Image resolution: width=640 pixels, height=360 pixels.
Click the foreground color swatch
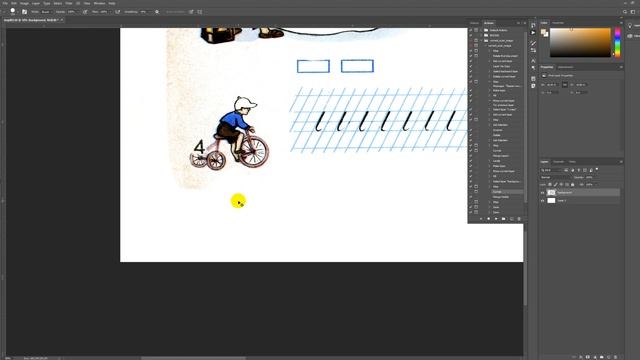coord(543,32)
